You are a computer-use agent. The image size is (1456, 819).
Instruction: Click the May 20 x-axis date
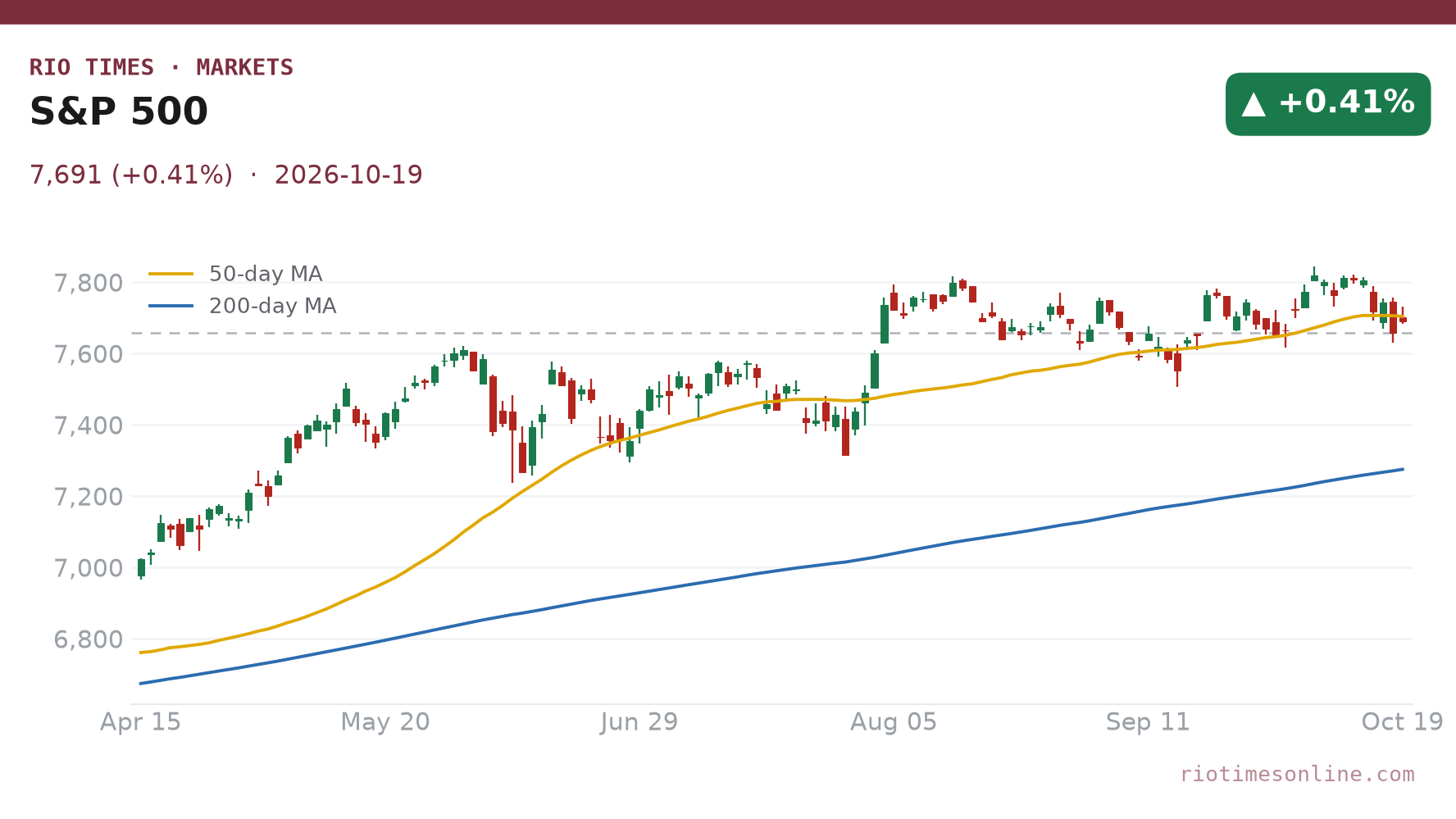(385, 722)
